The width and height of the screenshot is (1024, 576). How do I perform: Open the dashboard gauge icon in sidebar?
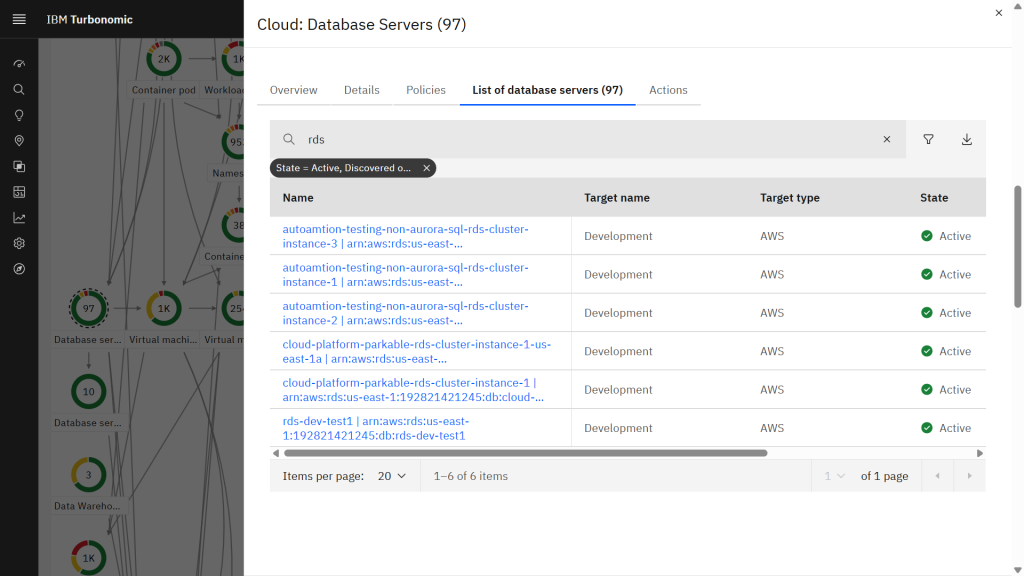[19, 64]
